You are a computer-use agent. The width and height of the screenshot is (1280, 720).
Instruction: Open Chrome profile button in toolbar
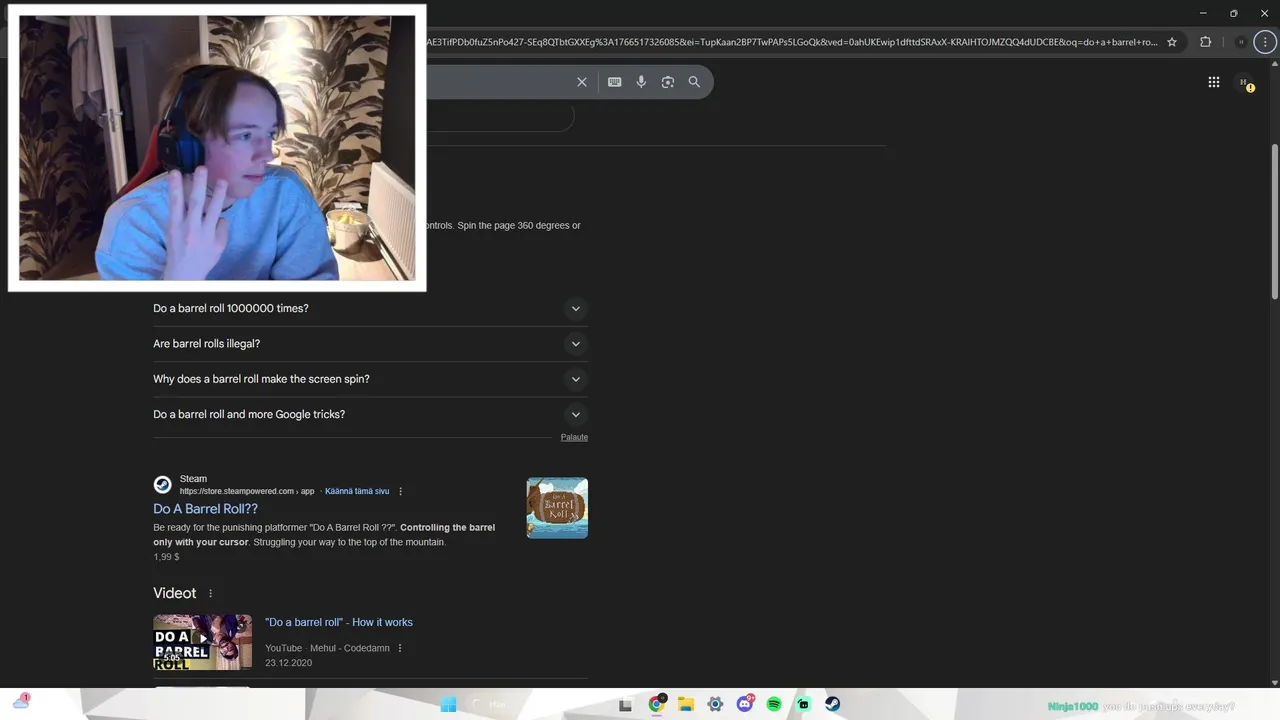coord(1241,42)
